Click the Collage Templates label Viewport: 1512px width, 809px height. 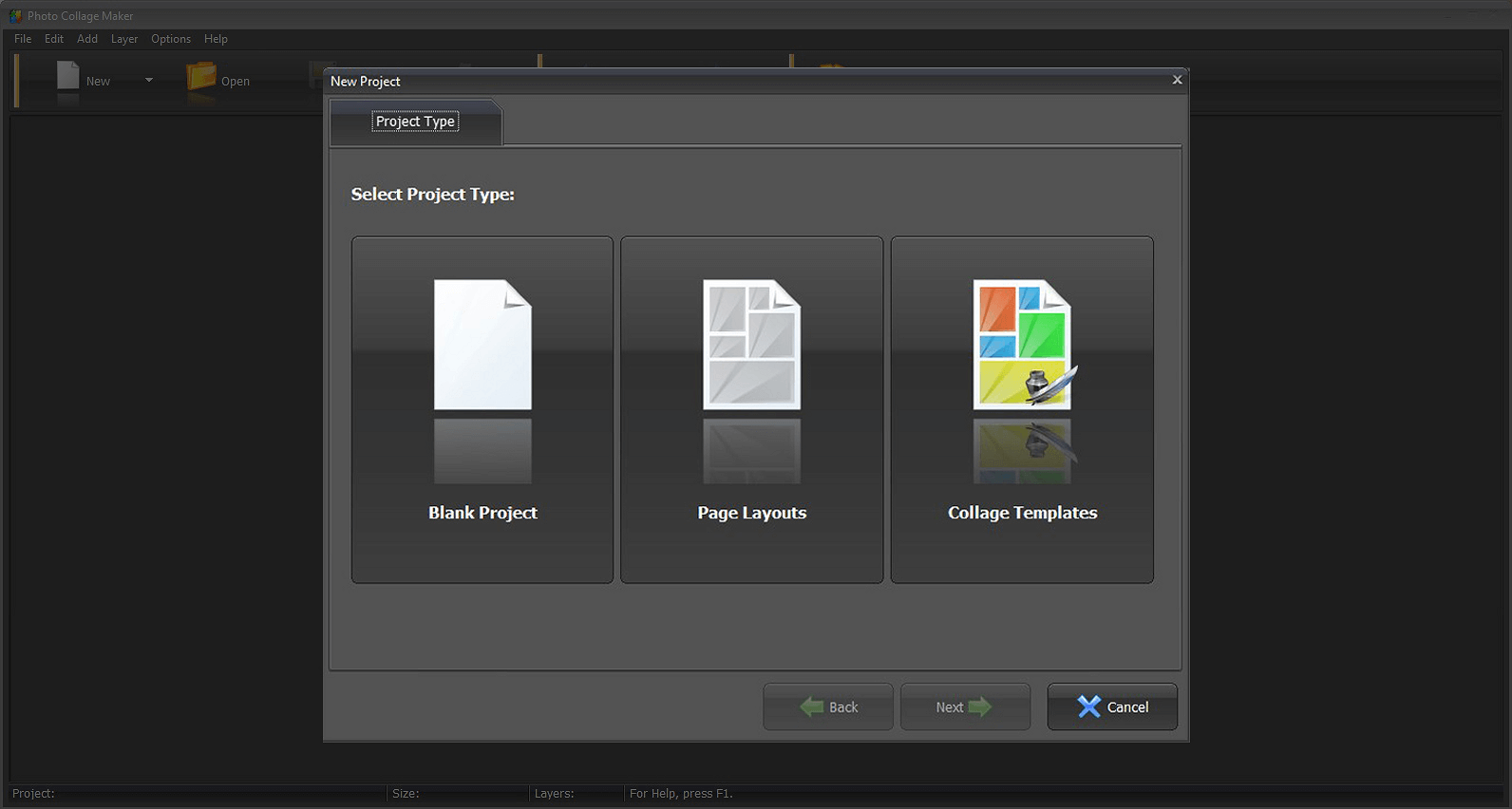tap(1022, 513)
